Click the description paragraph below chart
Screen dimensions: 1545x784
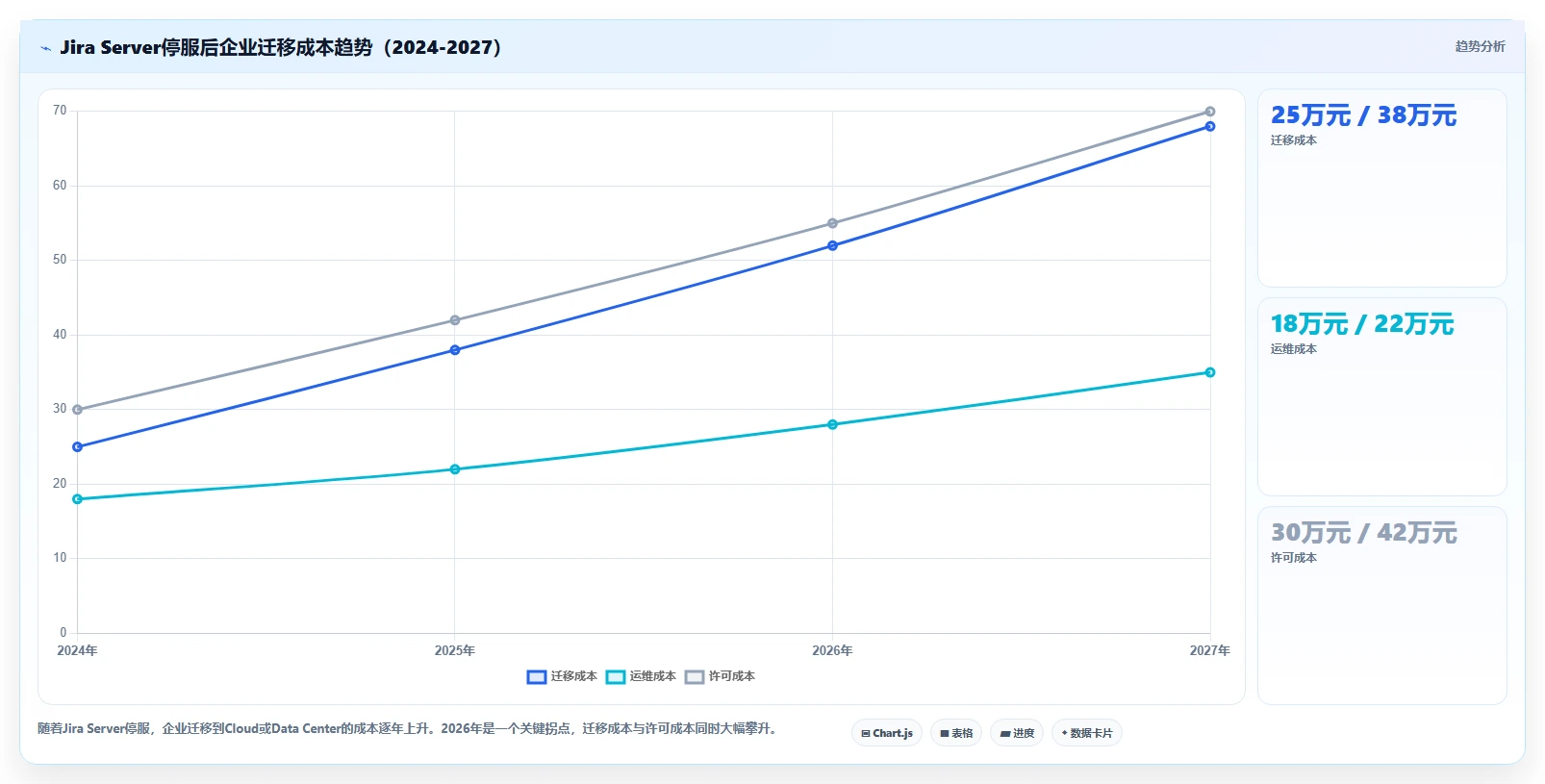pos(407,729)
